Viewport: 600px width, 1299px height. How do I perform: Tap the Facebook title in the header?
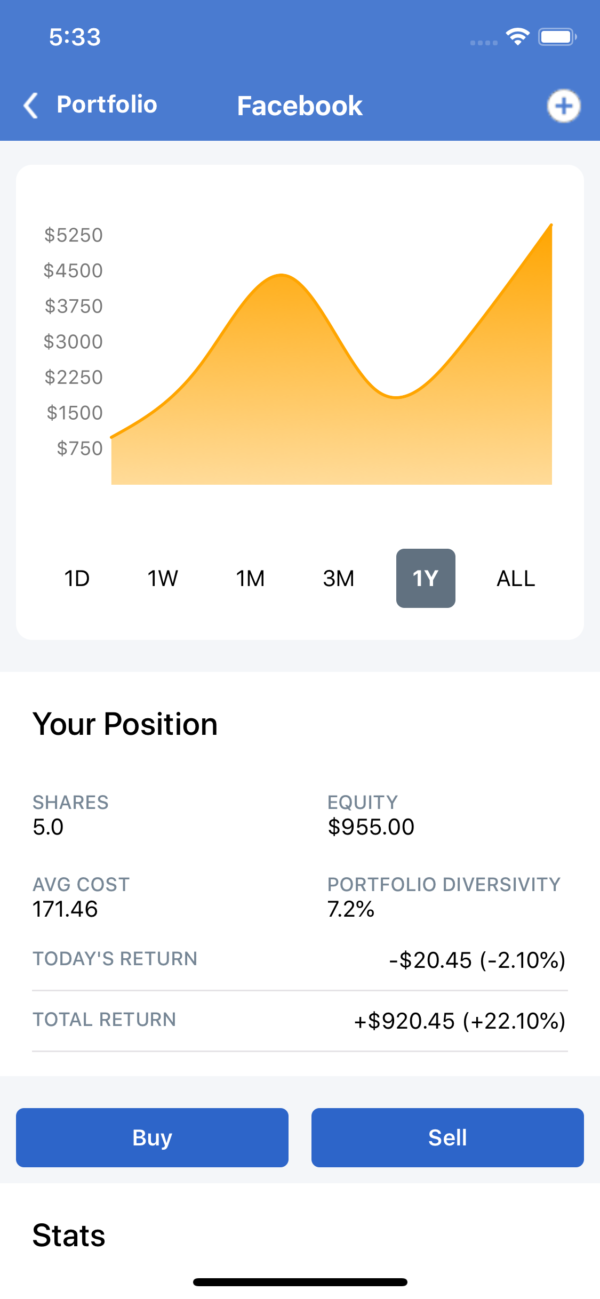pyautogui.click(x=299, y=105)
